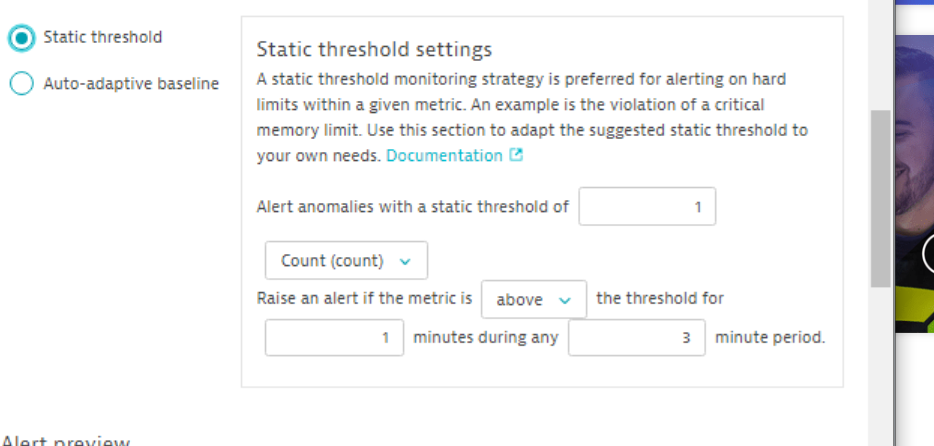Screen dimensions: 934x446
Task: Click the chevron arrow next to above
Action: click(x=565, y=299)
